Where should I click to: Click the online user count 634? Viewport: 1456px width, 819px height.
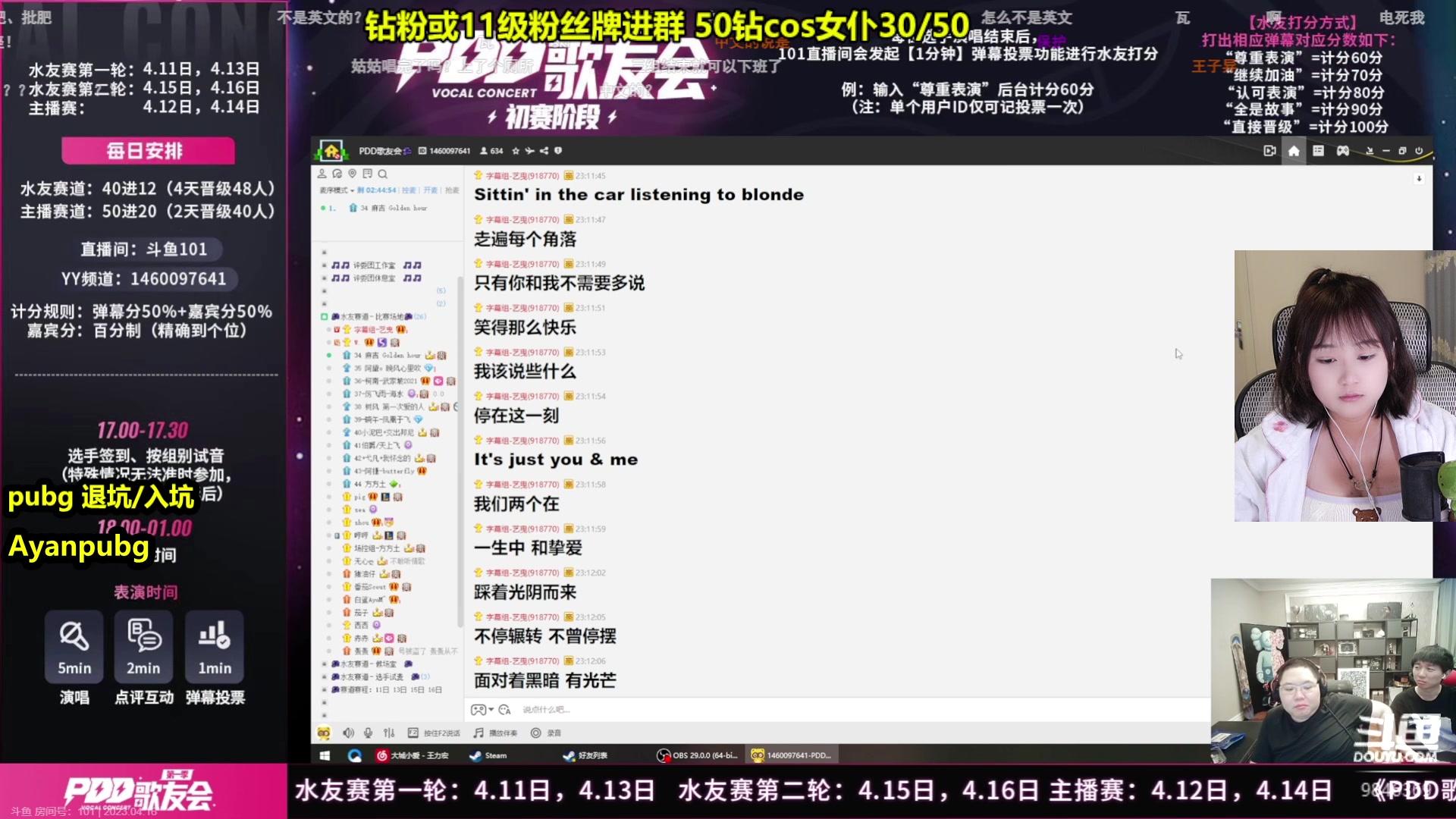click(492, 151)
